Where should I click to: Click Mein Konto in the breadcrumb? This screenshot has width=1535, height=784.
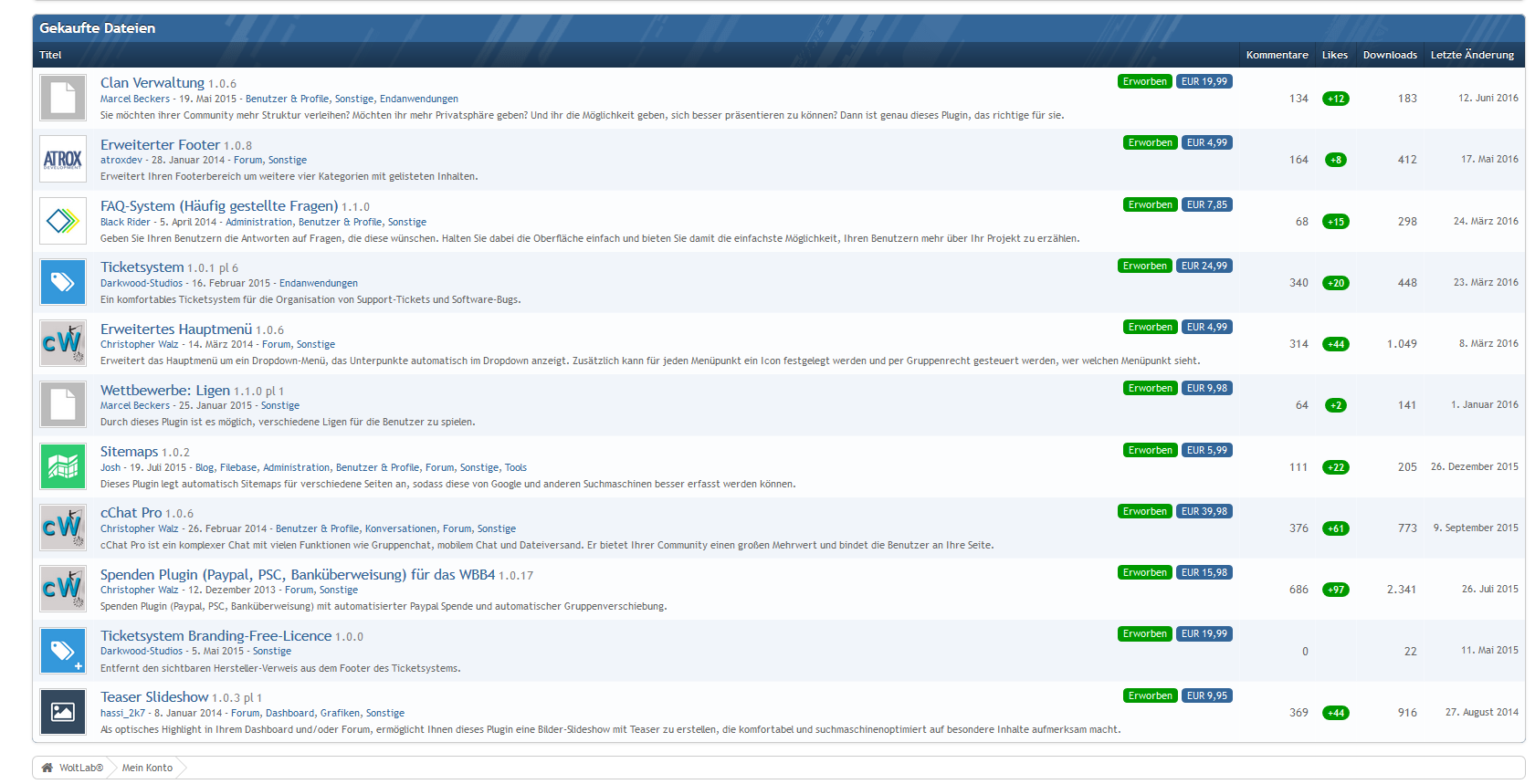click(x=147, y=768)
